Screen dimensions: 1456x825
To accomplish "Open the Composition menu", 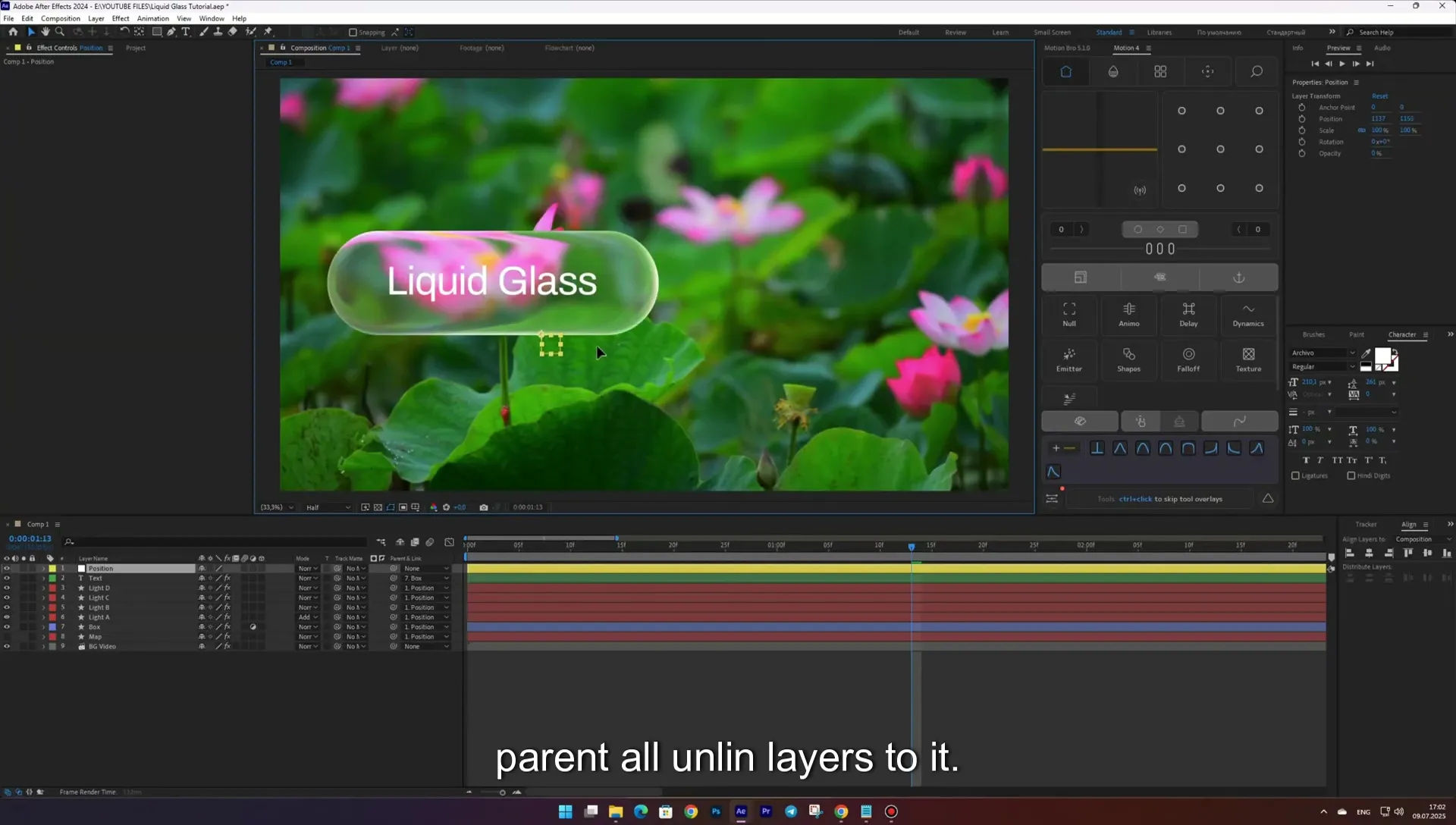I will pos(61,18).
